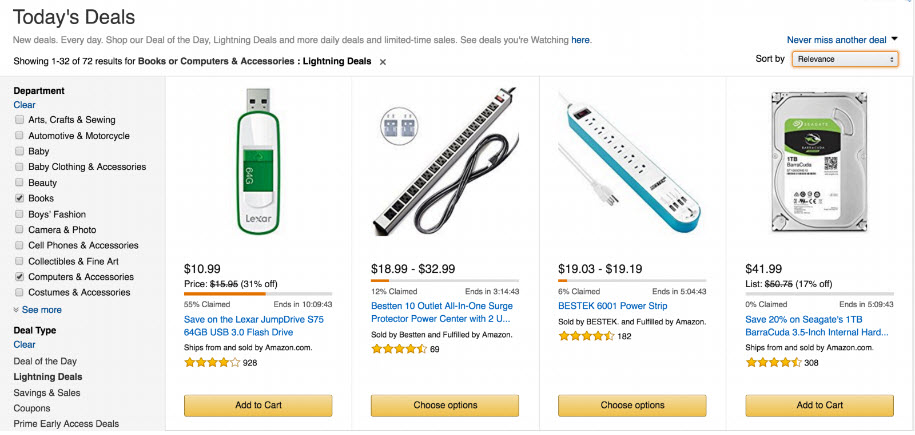Click the Bestten surge protector star rating
Viewport: 915px width, 435px height.
pyautogui.click(x=399, y=349)
